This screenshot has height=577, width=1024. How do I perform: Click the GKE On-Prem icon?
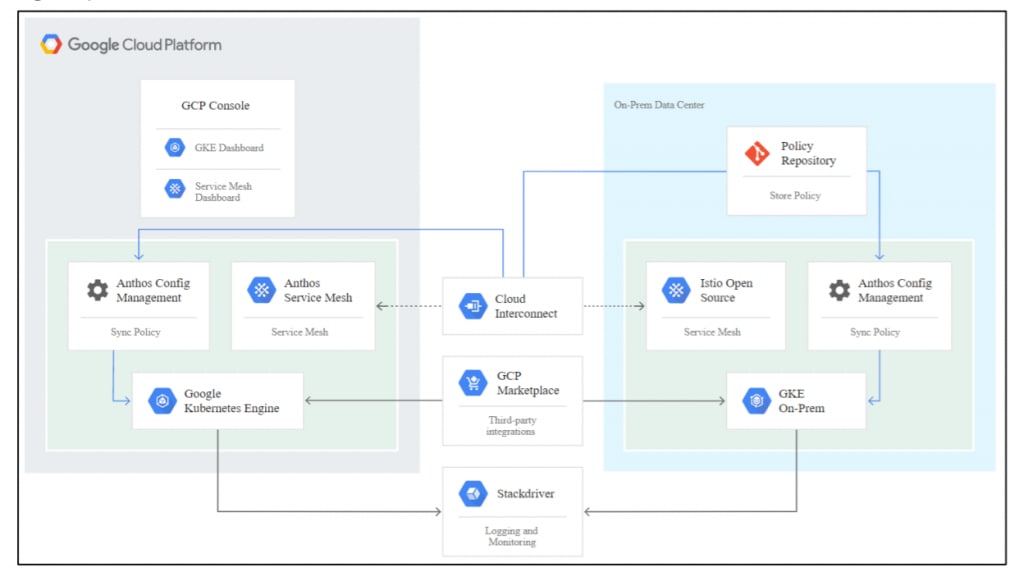[x=757, y=401]
